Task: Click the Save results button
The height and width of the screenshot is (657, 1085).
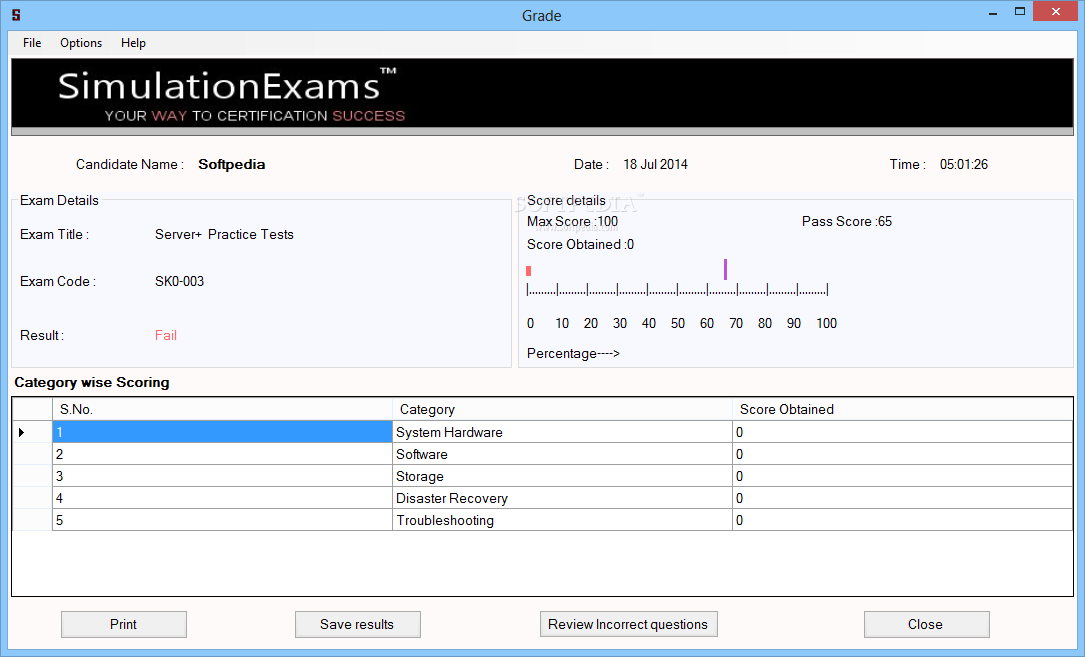Action: pos(357,624)
